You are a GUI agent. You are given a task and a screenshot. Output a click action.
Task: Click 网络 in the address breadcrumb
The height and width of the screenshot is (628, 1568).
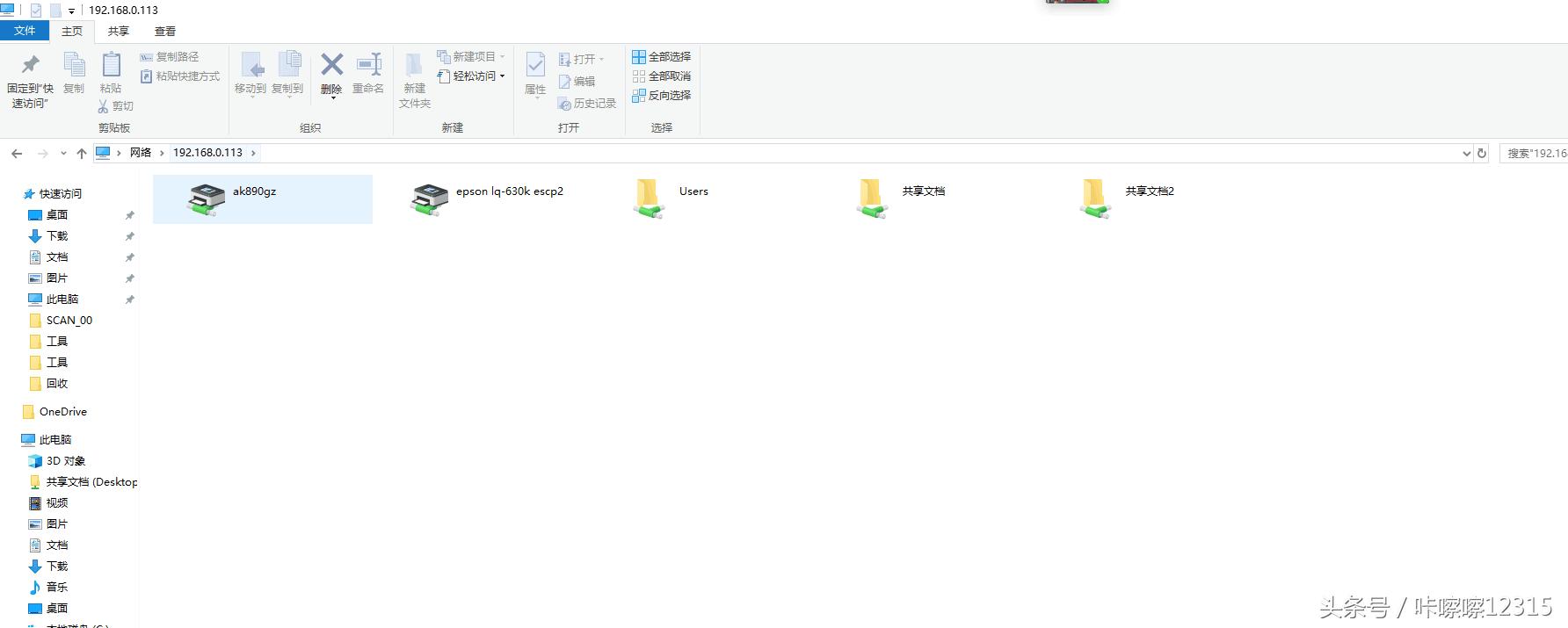pos(141,153)
